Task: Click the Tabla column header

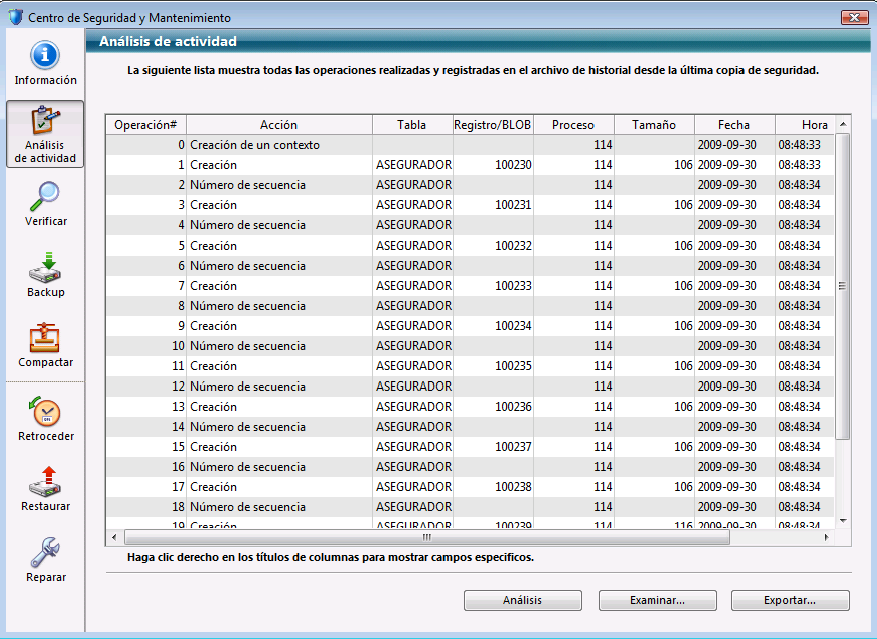Action: pyautogui.click(x=411, y=125)
